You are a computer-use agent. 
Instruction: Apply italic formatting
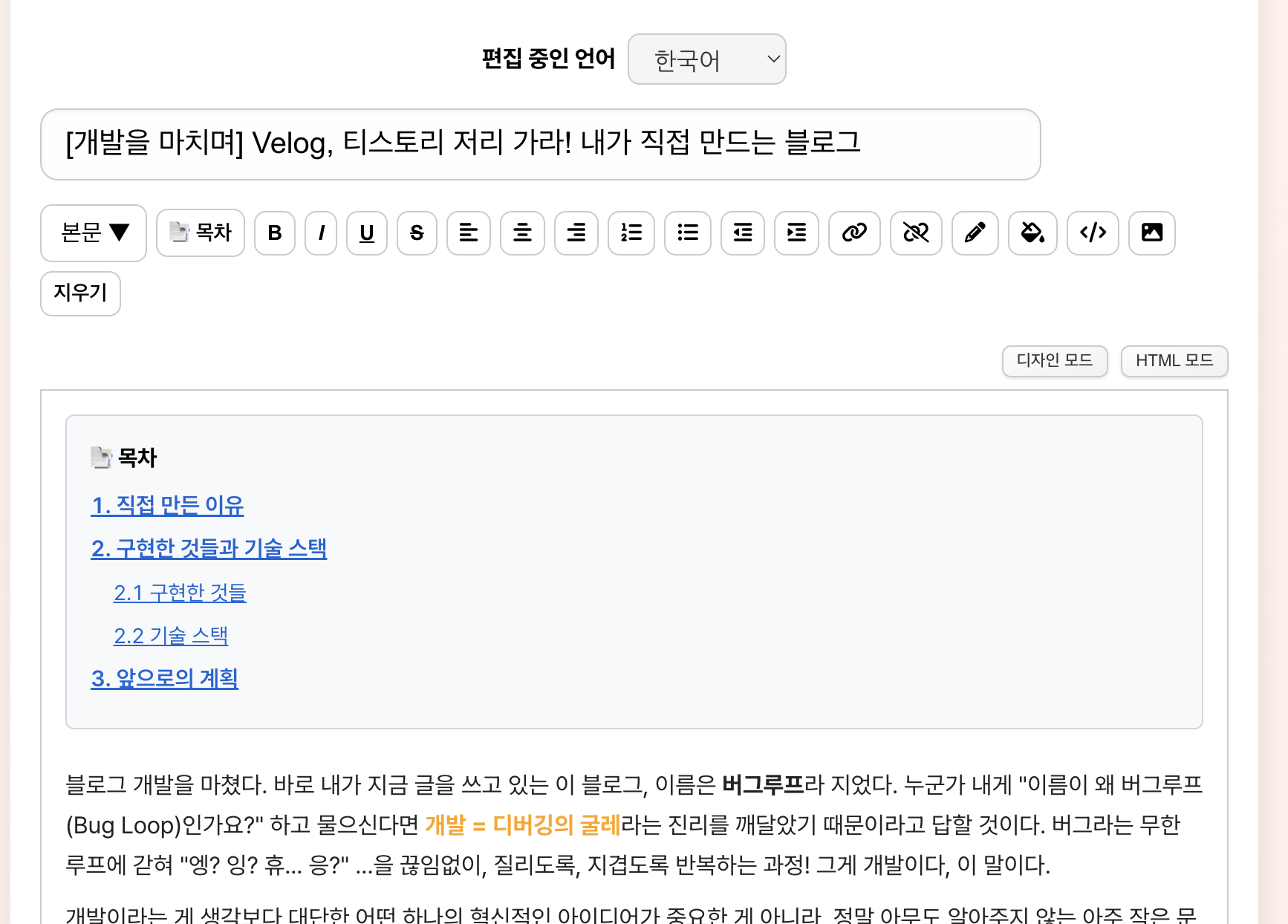pyautogui.click(x=320, y=233)
